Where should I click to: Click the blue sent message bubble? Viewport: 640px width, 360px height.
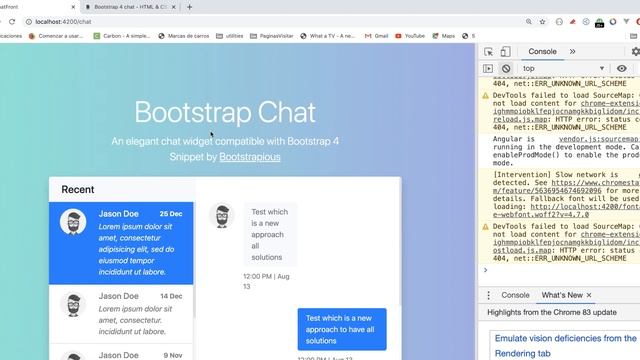(342, 329)
